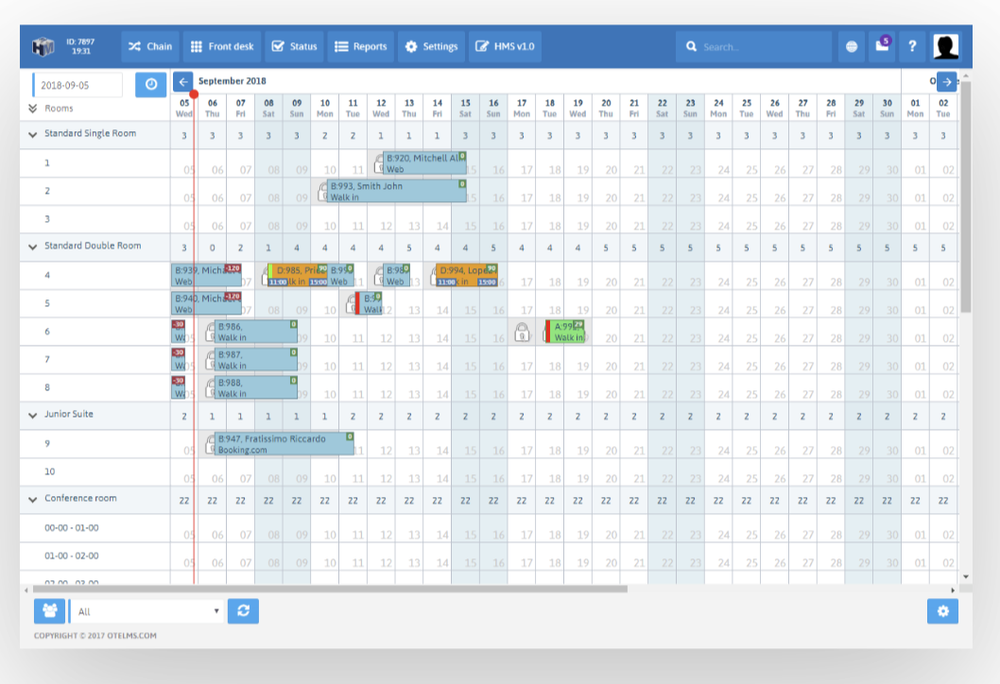Select room row 10
Viewport: 1000px width, 684px height.
coord(95,472)
